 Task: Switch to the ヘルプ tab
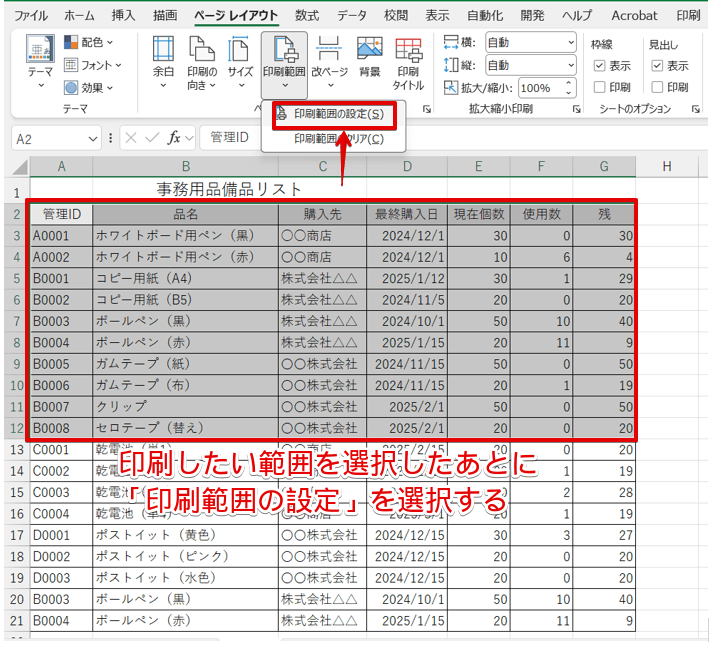click(577, 16)
